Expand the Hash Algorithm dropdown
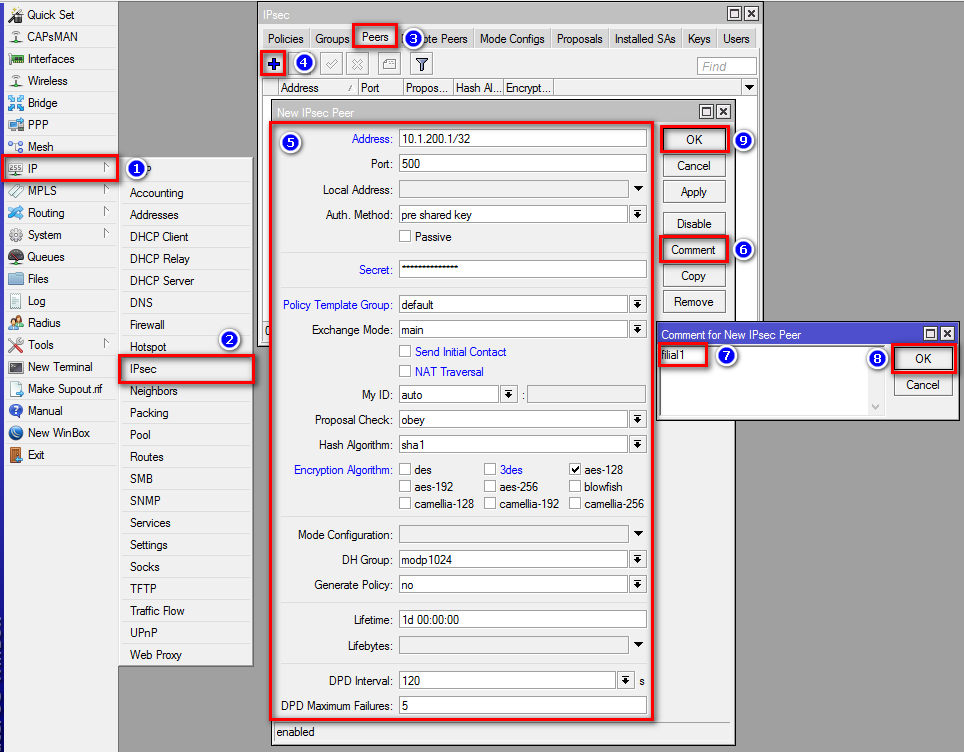Viewport: 964px width, 752px height. click(638, 444)
